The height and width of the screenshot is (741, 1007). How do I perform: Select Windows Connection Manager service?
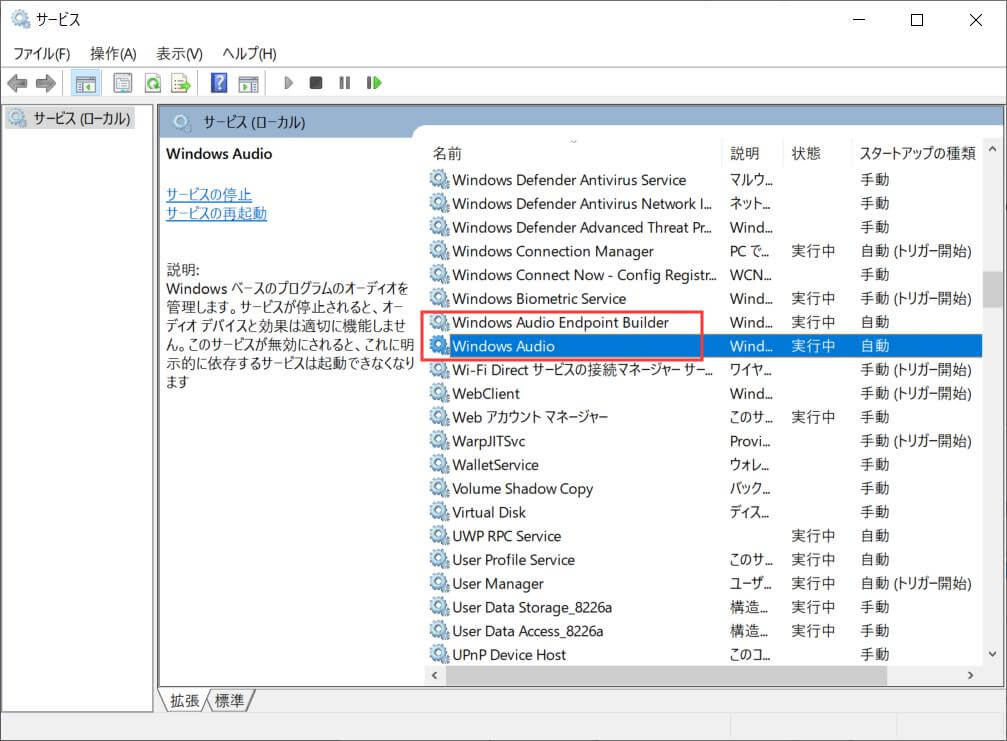[x=553, y=251]
